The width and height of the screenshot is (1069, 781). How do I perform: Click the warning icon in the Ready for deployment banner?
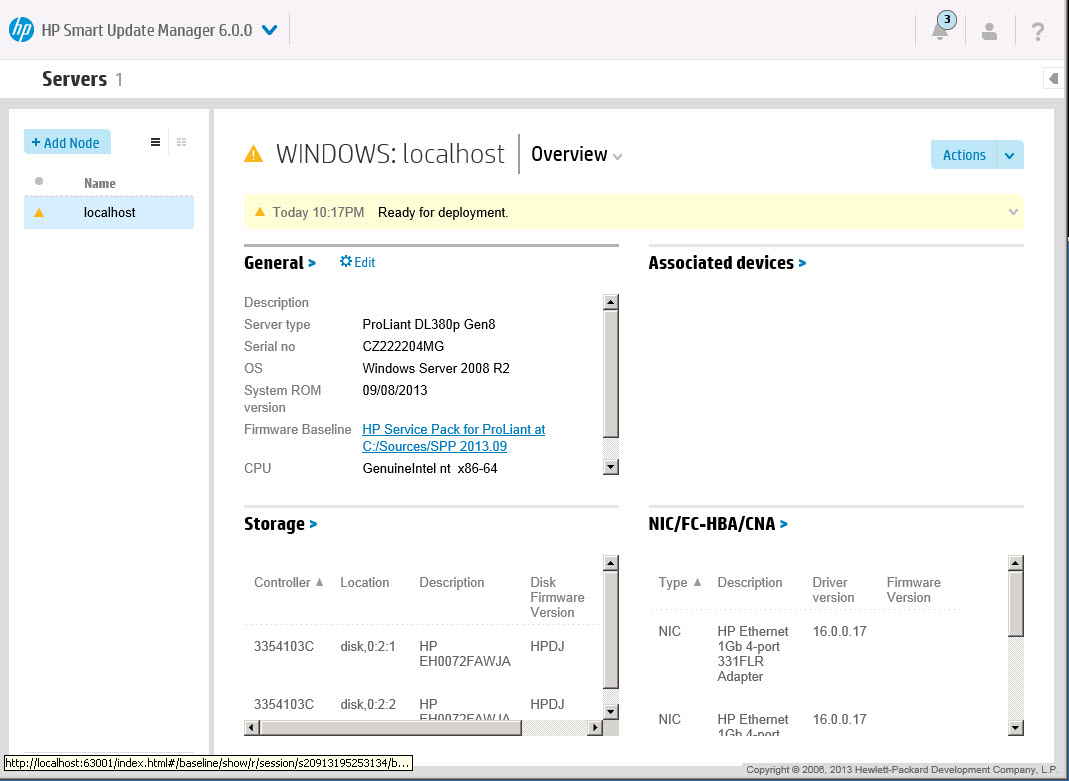coord(260,212)
